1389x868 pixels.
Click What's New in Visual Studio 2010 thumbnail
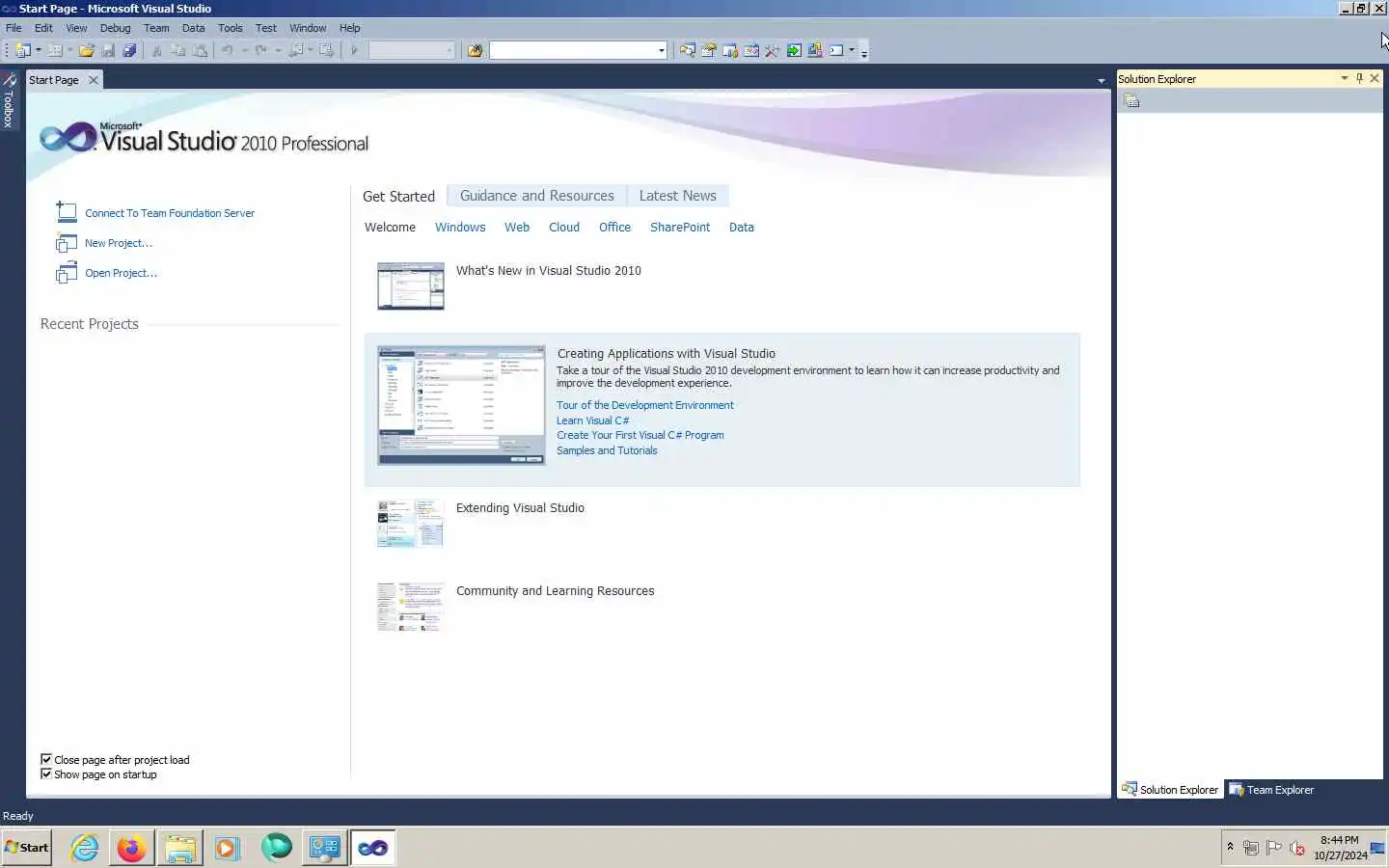coord(411,285)
